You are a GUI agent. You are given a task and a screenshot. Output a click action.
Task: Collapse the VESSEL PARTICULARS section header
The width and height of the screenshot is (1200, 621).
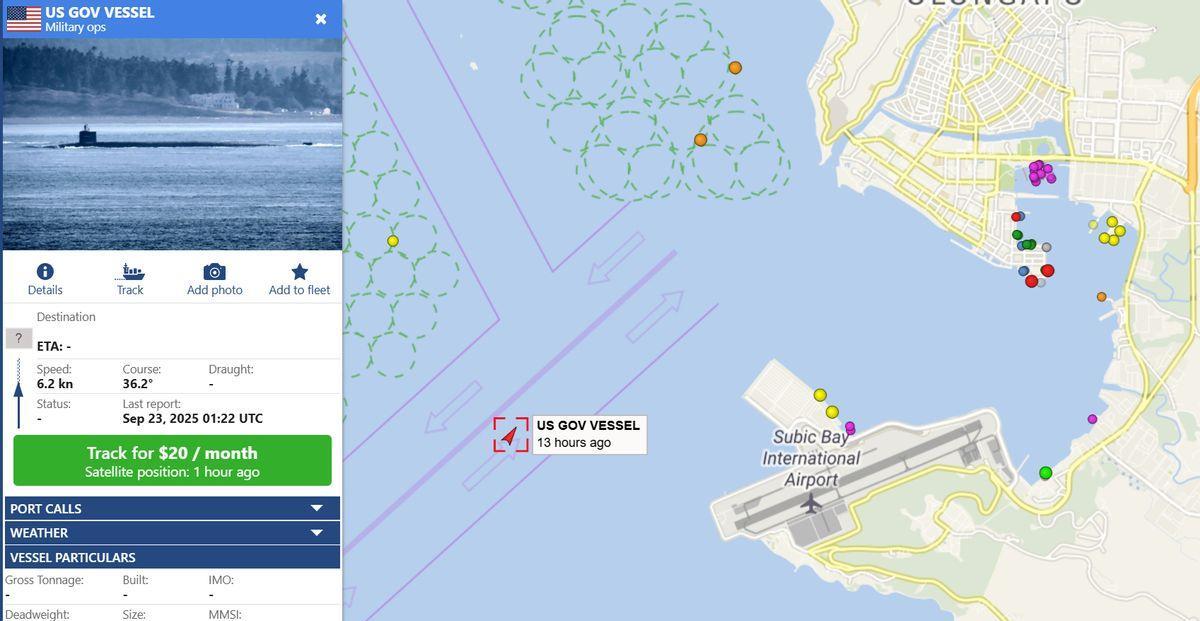pyautogui.click(x=172, y=557)
